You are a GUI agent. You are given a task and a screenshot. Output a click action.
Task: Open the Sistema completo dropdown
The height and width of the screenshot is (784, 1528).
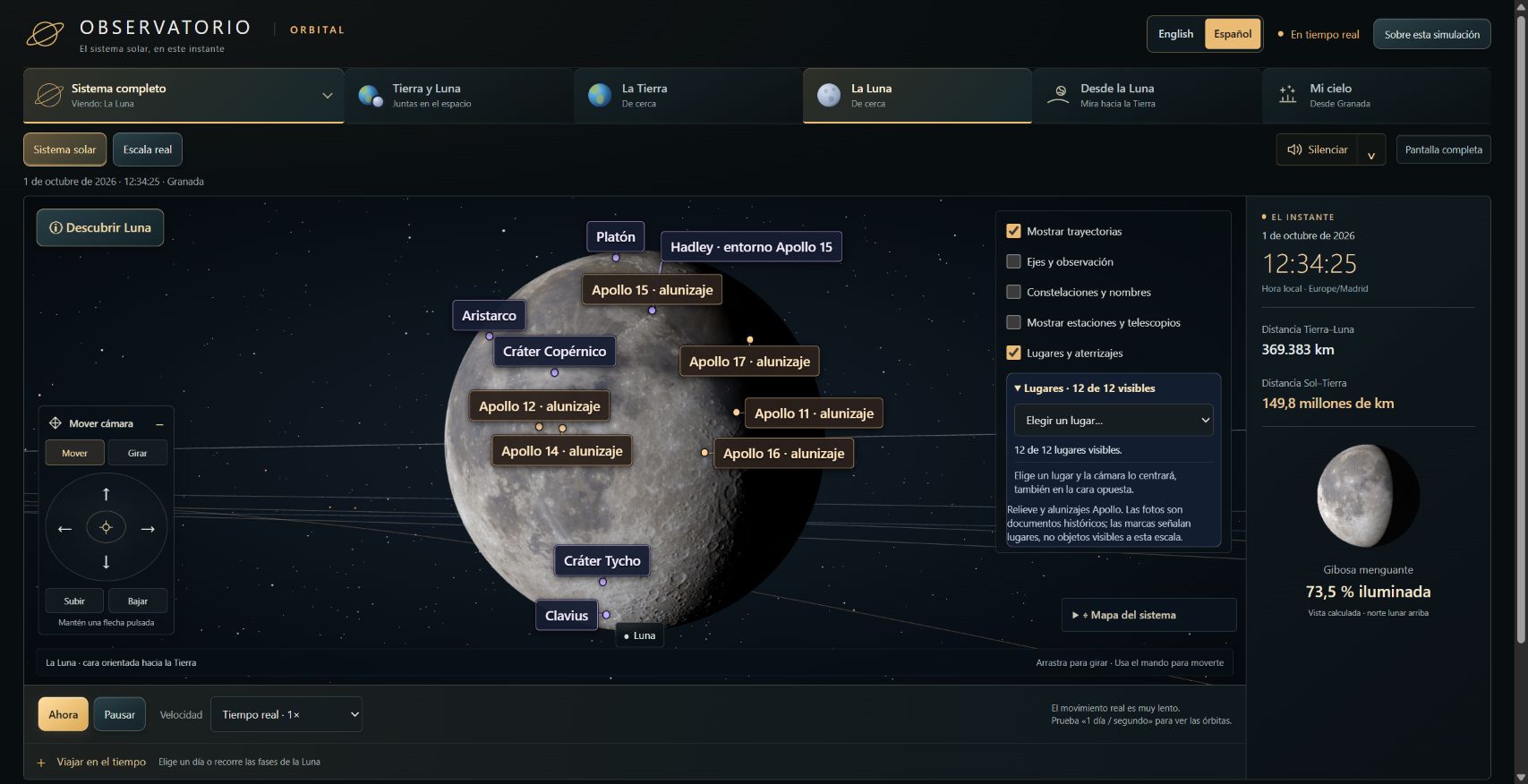pos(184,95)
